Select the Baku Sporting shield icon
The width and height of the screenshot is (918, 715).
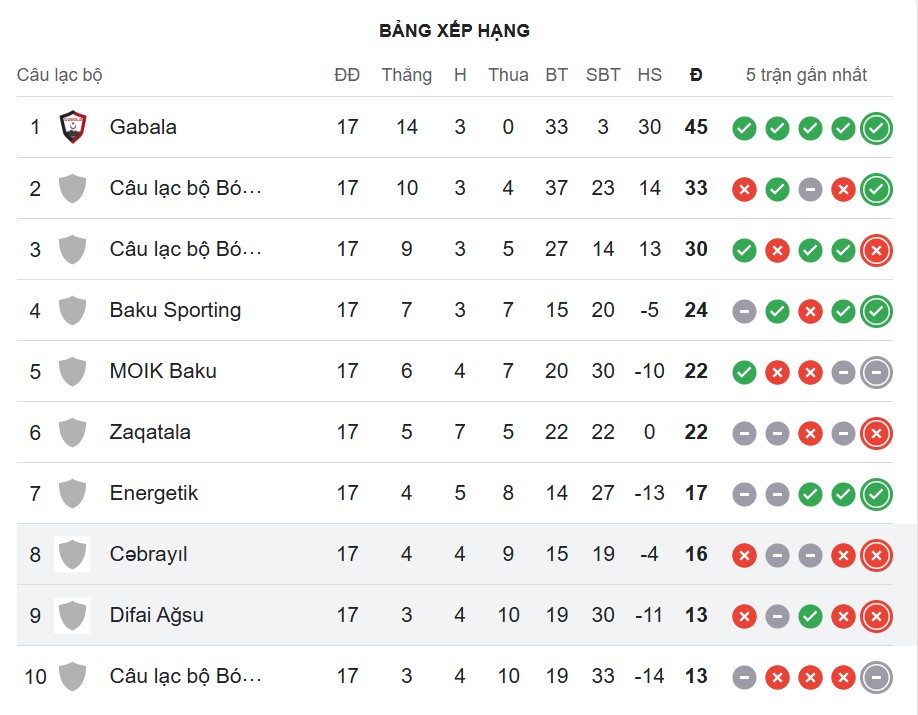point(71,310)
